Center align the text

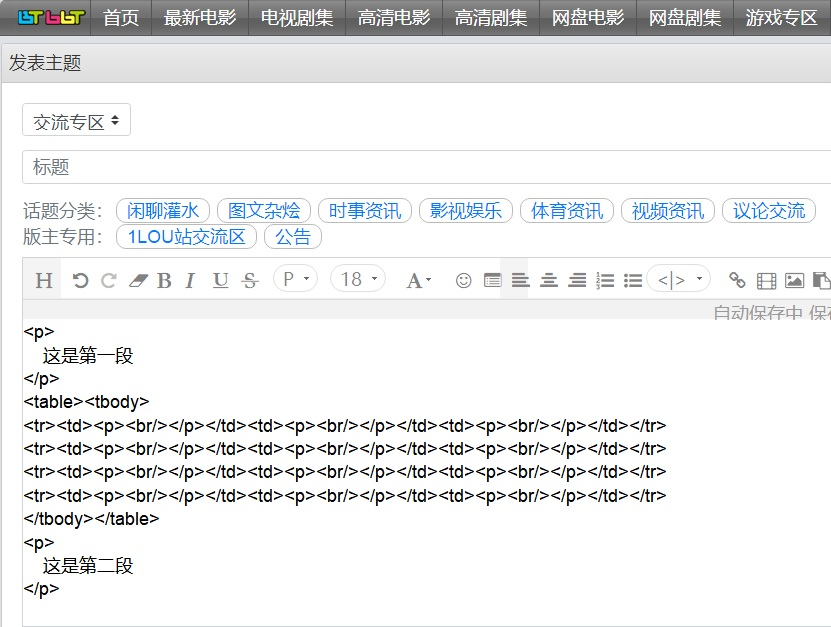549,280
